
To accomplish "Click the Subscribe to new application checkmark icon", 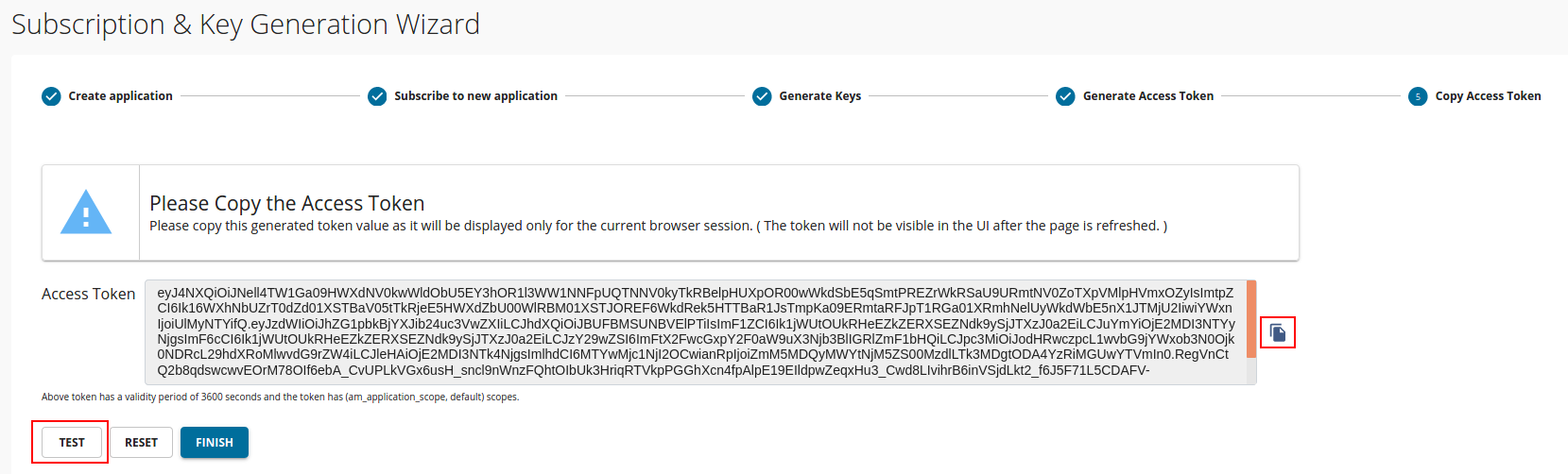I will [377, 96].
